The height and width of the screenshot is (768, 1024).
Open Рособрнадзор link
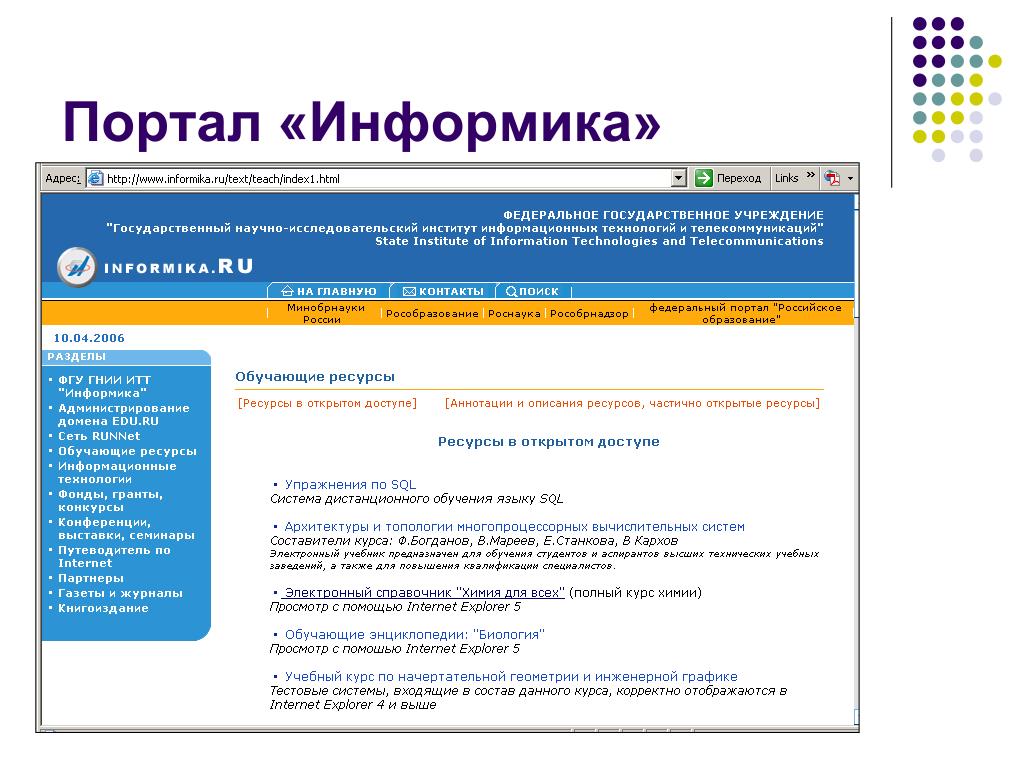tap(589, 313)
